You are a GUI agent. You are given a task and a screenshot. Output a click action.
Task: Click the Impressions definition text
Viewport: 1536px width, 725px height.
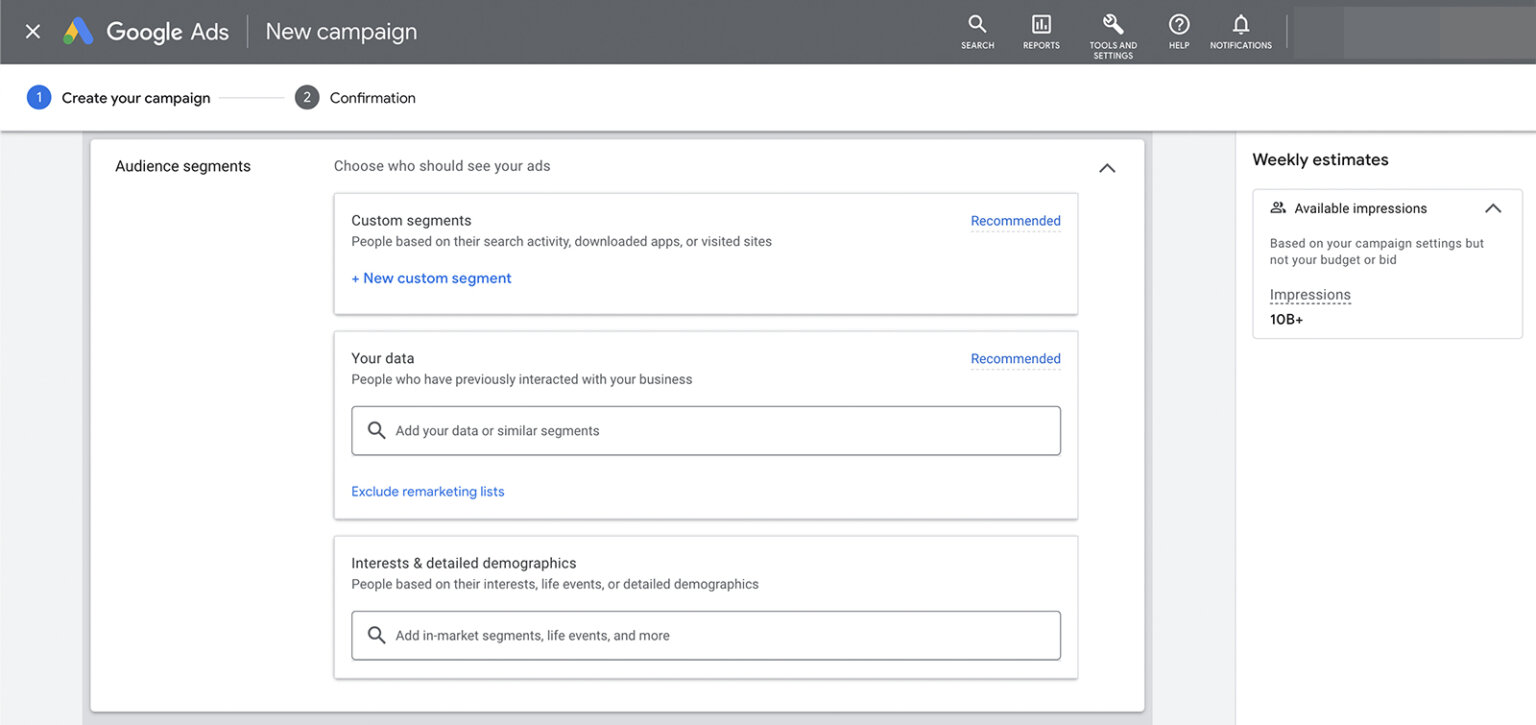pos(1310,294)
